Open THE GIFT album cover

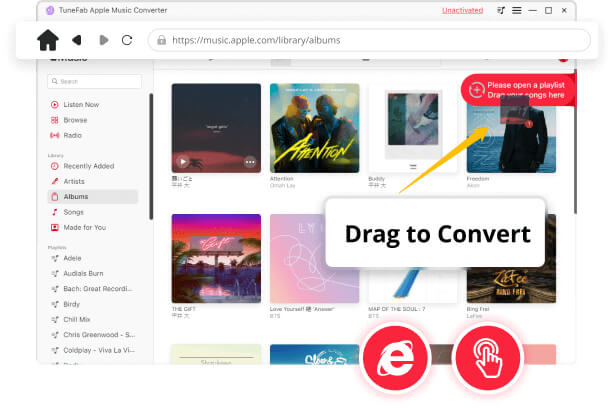click(x=216, y=258)
